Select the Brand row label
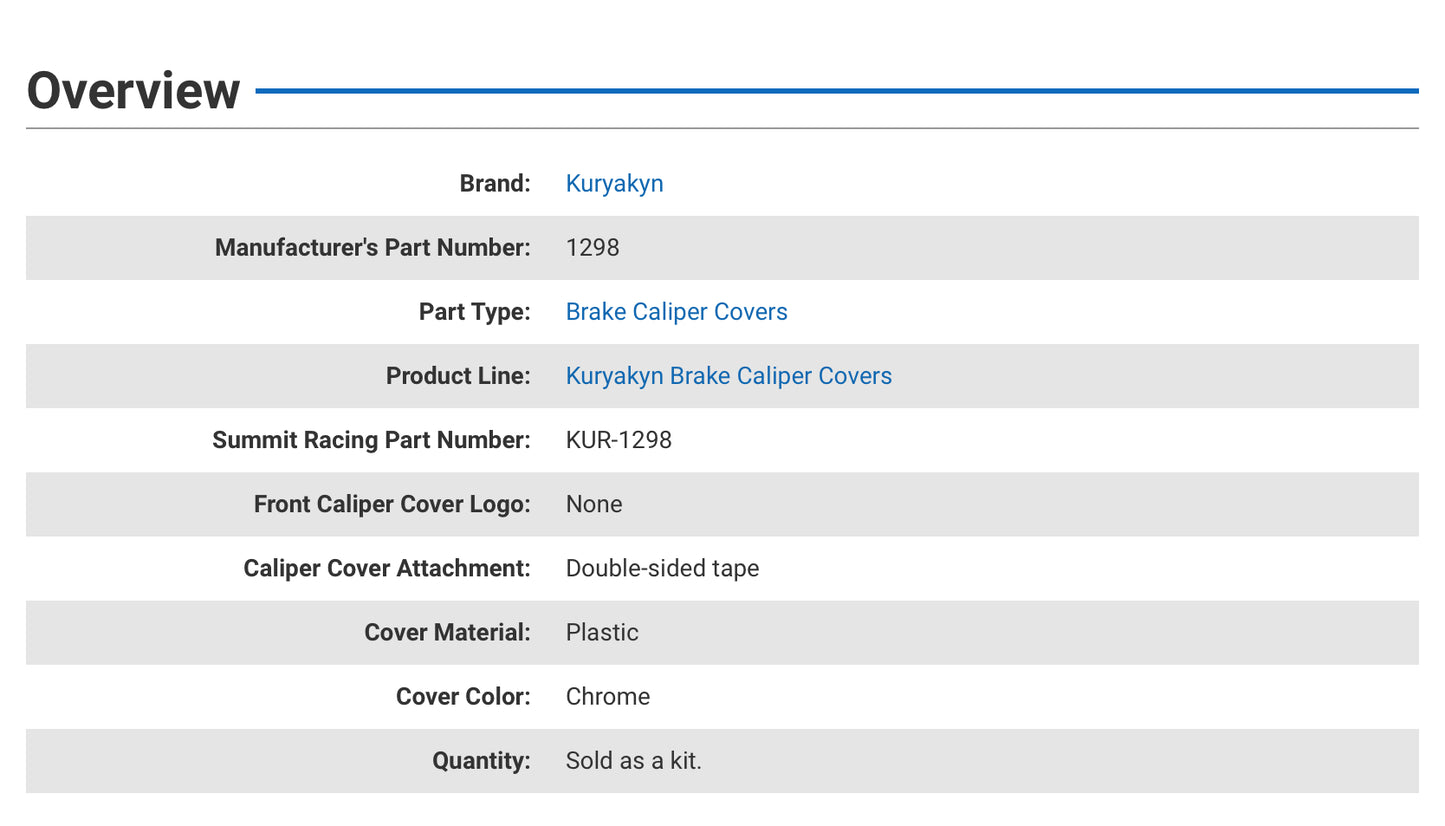1445x826 pixels. click(x=494, y=183)
